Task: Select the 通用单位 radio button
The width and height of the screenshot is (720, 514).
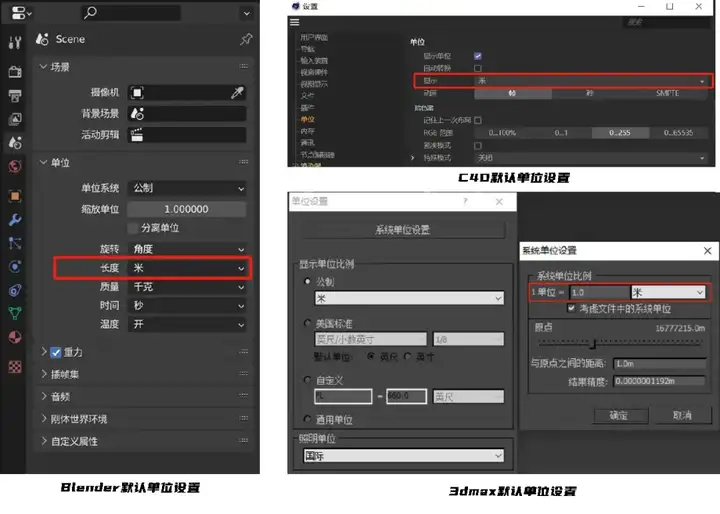Action: pos(307,419)
